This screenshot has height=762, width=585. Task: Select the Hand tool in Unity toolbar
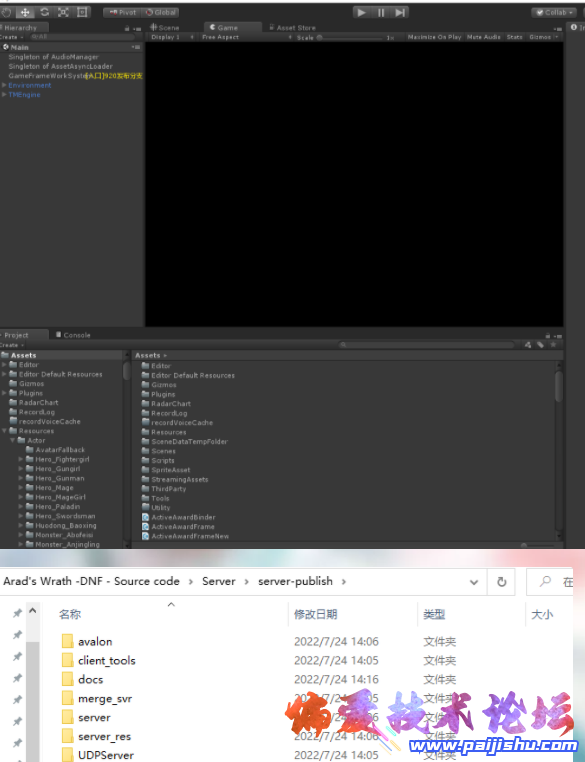(x=6, y=12)
